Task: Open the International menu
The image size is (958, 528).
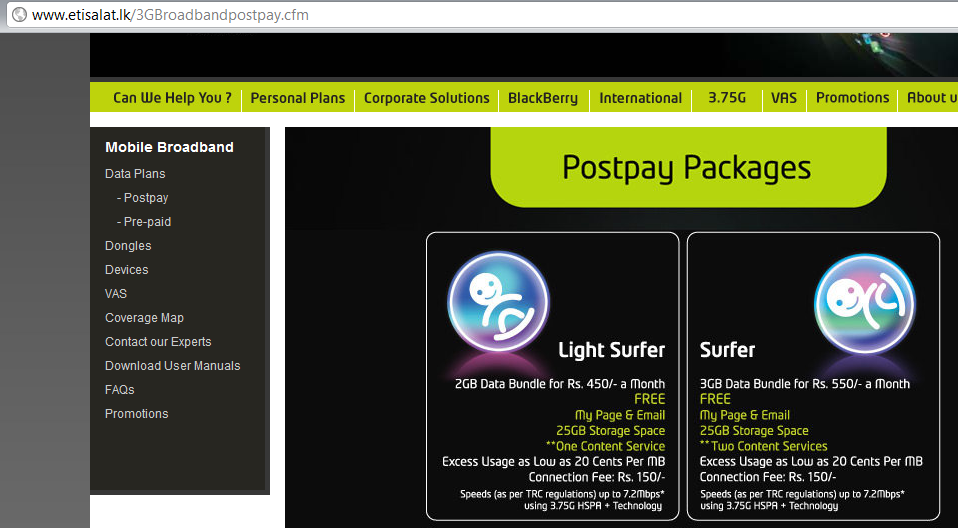Action: click(640, 98)
